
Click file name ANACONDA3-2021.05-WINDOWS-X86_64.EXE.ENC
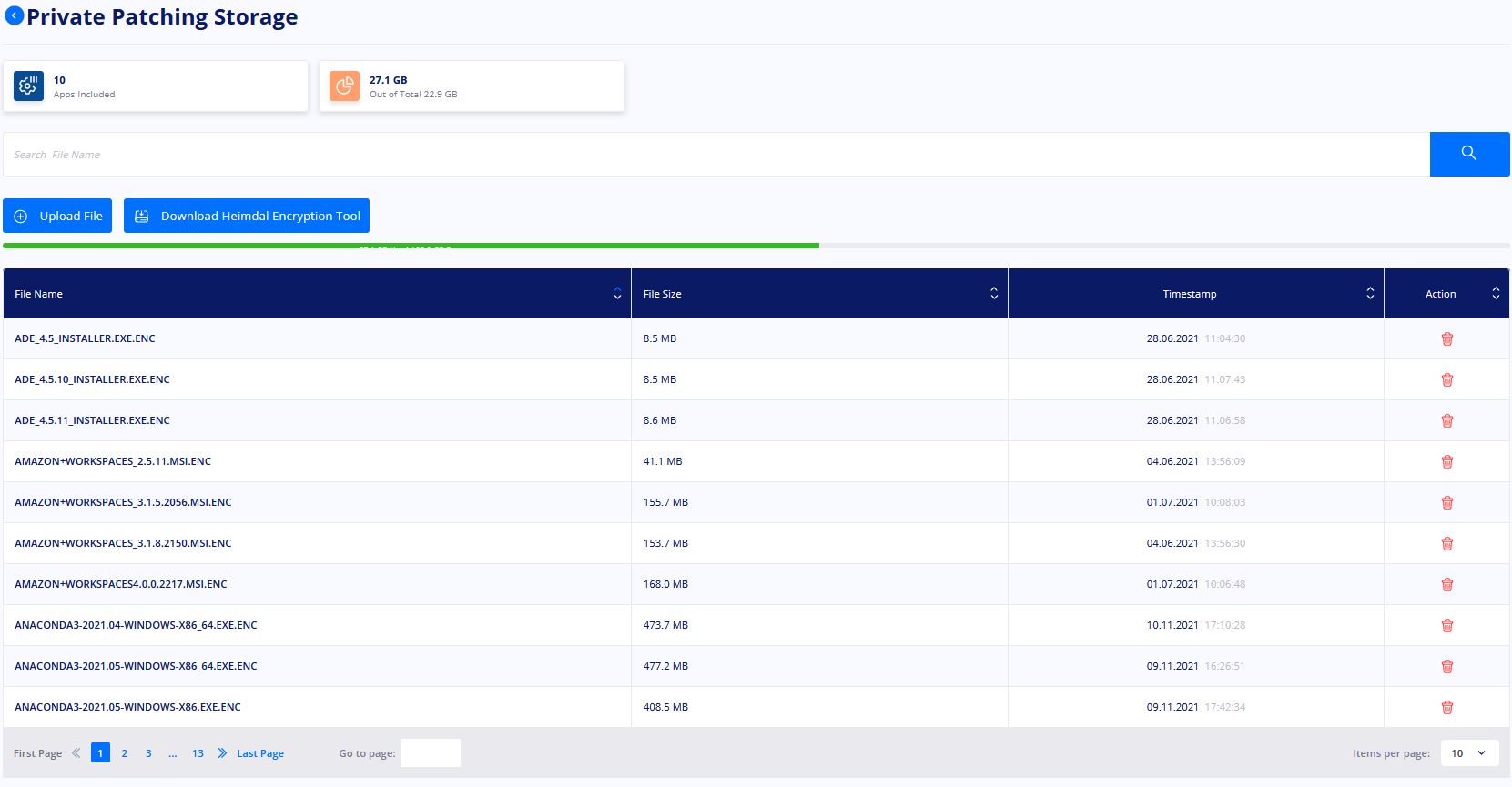tap(136, 666)
